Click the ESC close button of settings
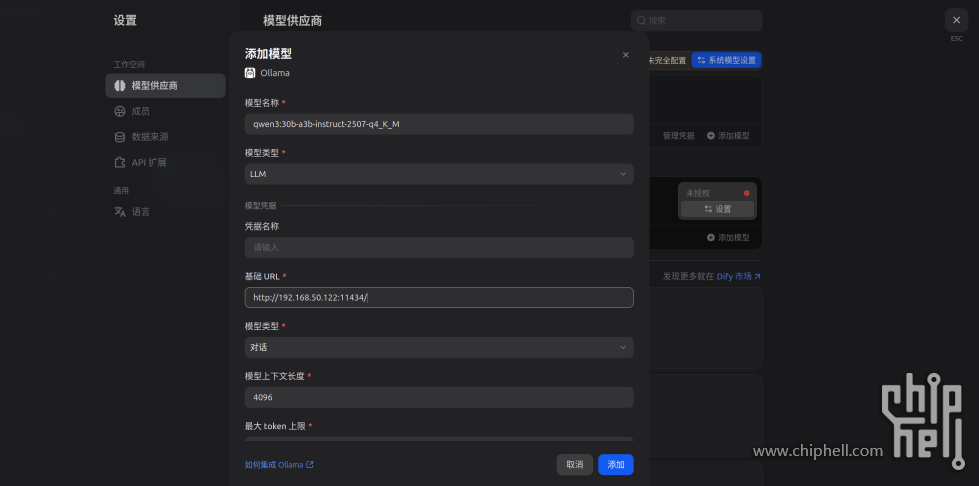Screen dimensions: 979x486 tap(956, 20)
